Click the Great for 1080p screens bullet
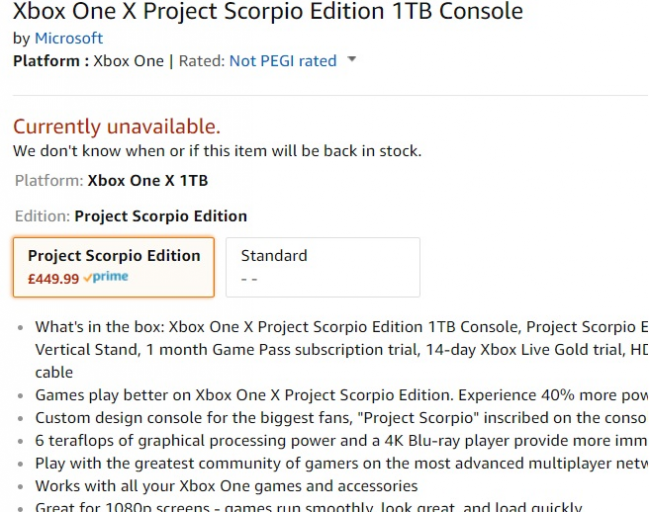650x512 pixels. coord(309,507)
